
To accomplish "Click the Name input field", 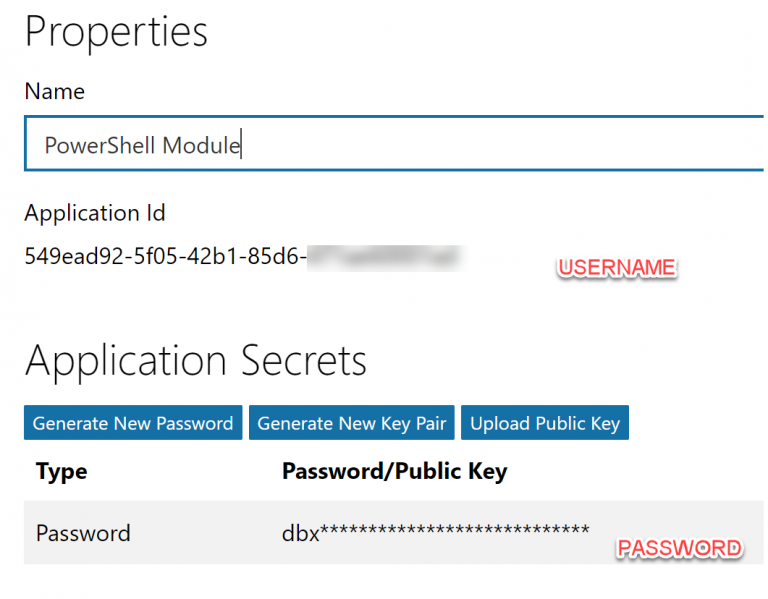I will pos(394,144).
